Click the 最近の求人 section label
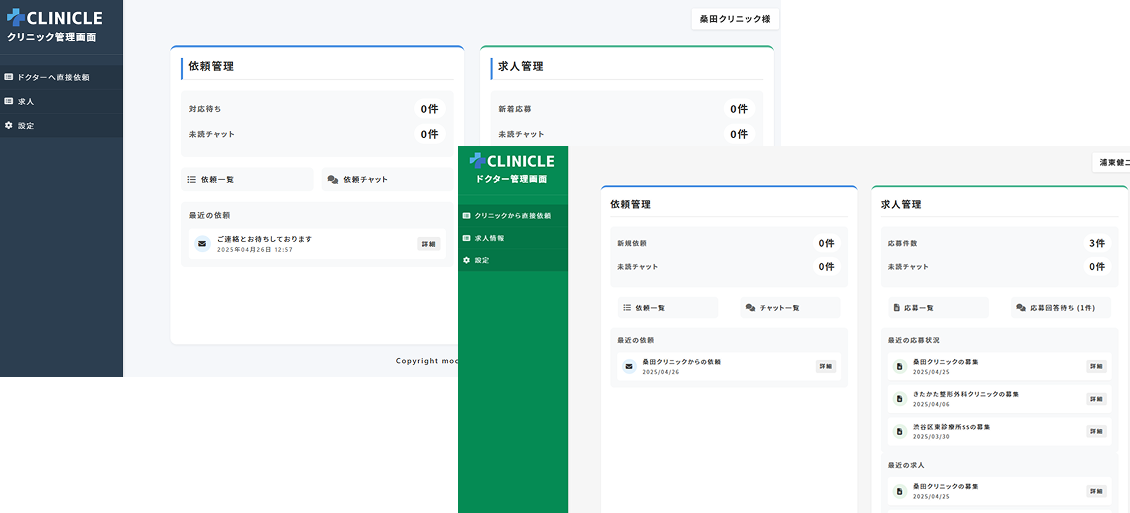The width and height of the screenshot is (1130, 513). (x=906, y=465)
